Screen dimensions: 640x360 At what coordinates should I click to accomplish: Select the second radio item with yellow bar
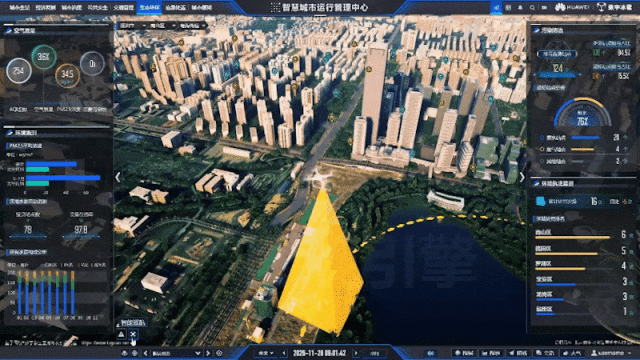point(542,149)
